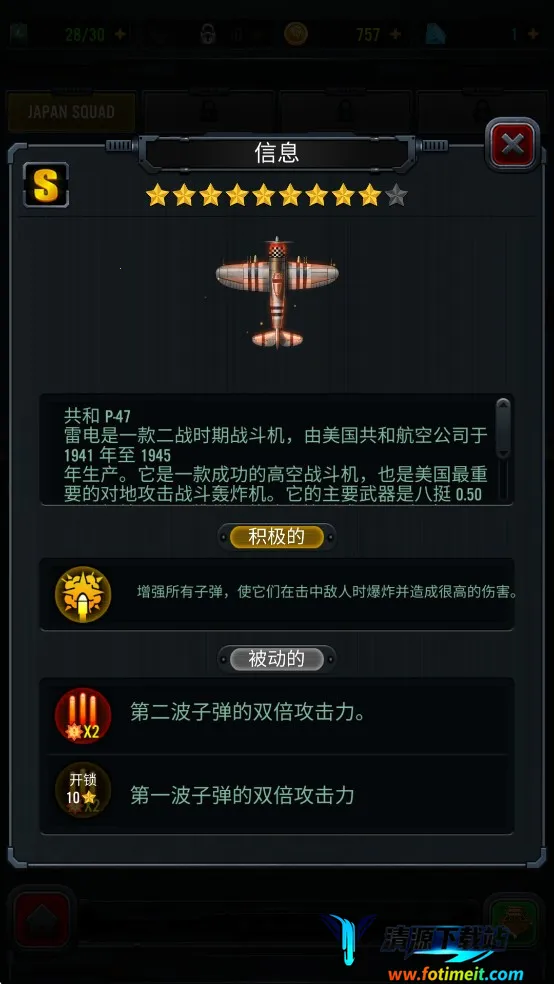Close the 信息 info dialog
This screenshot has height=984, width=554.
point(513,145)
